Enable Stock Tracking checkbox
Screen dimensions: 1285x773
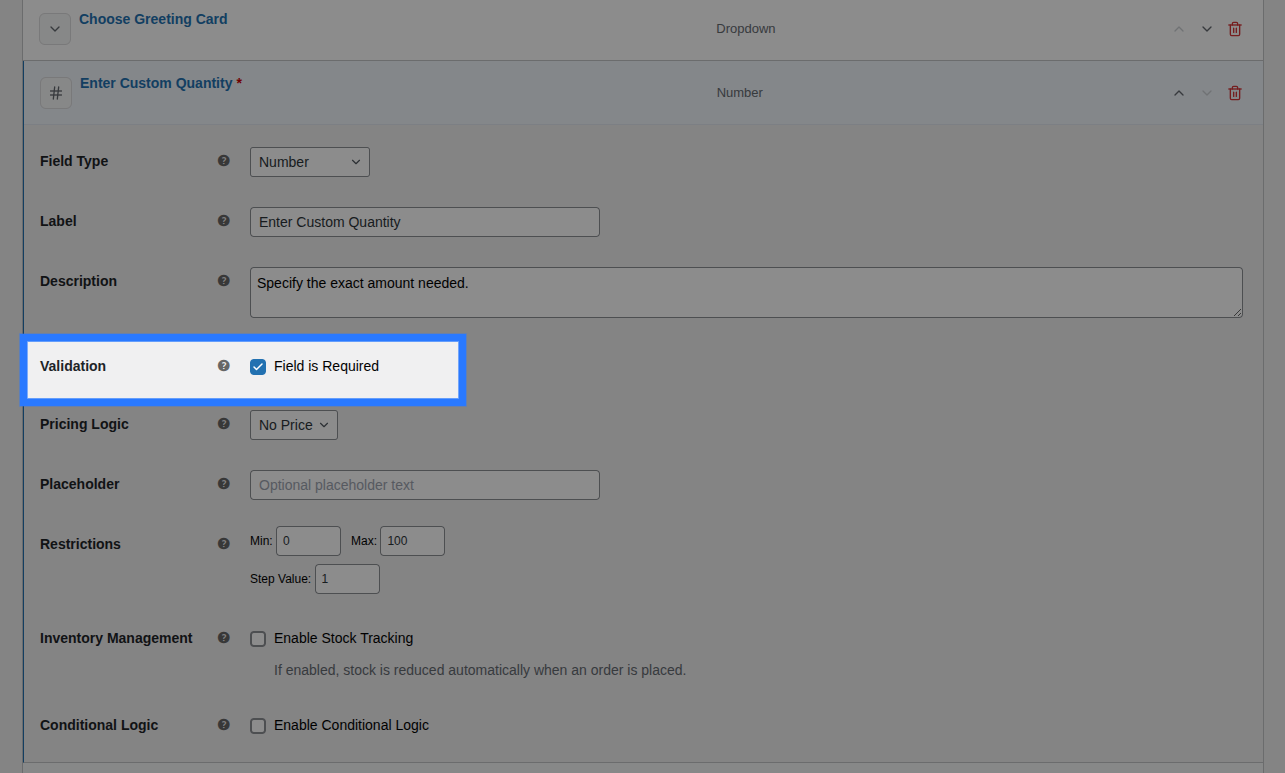coord(258,639)
